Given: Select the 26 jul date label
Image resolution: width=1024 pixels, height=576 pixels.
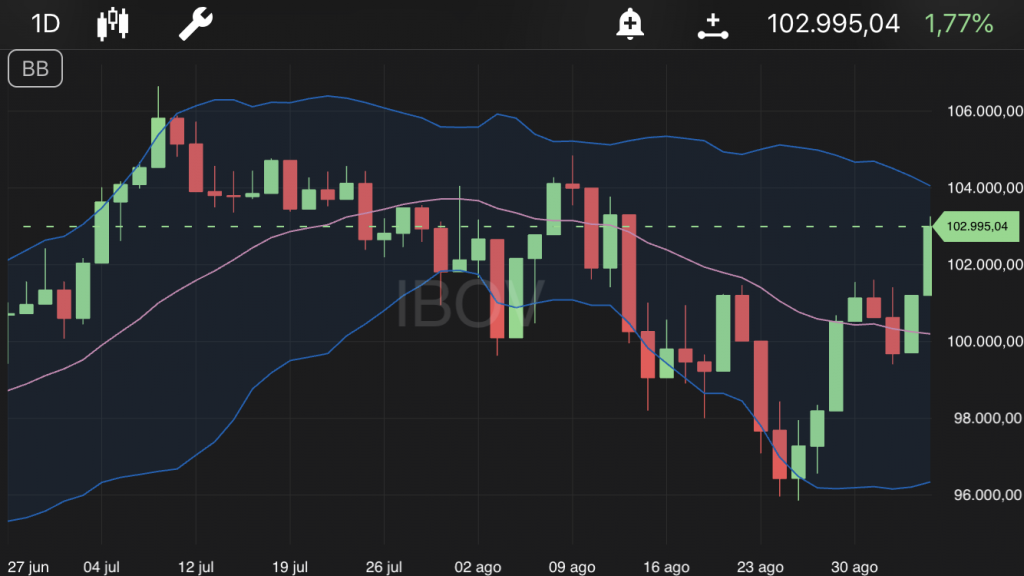Looking at the screenshot, I should click(x=384, y=567).
